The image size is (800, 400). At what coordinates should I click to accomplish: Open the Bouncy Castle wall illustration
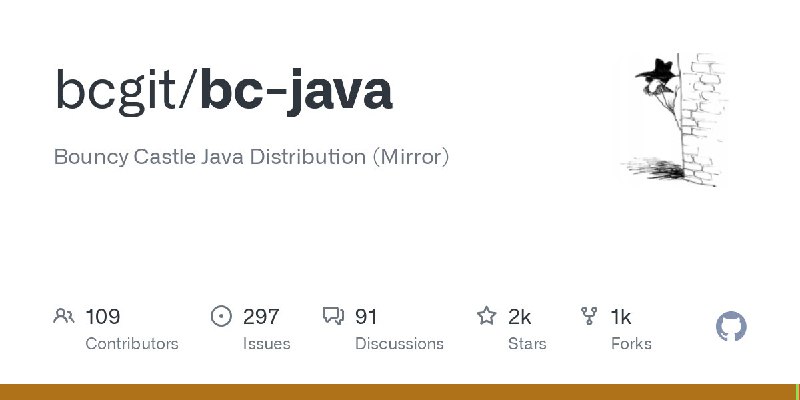pos(674,119)
